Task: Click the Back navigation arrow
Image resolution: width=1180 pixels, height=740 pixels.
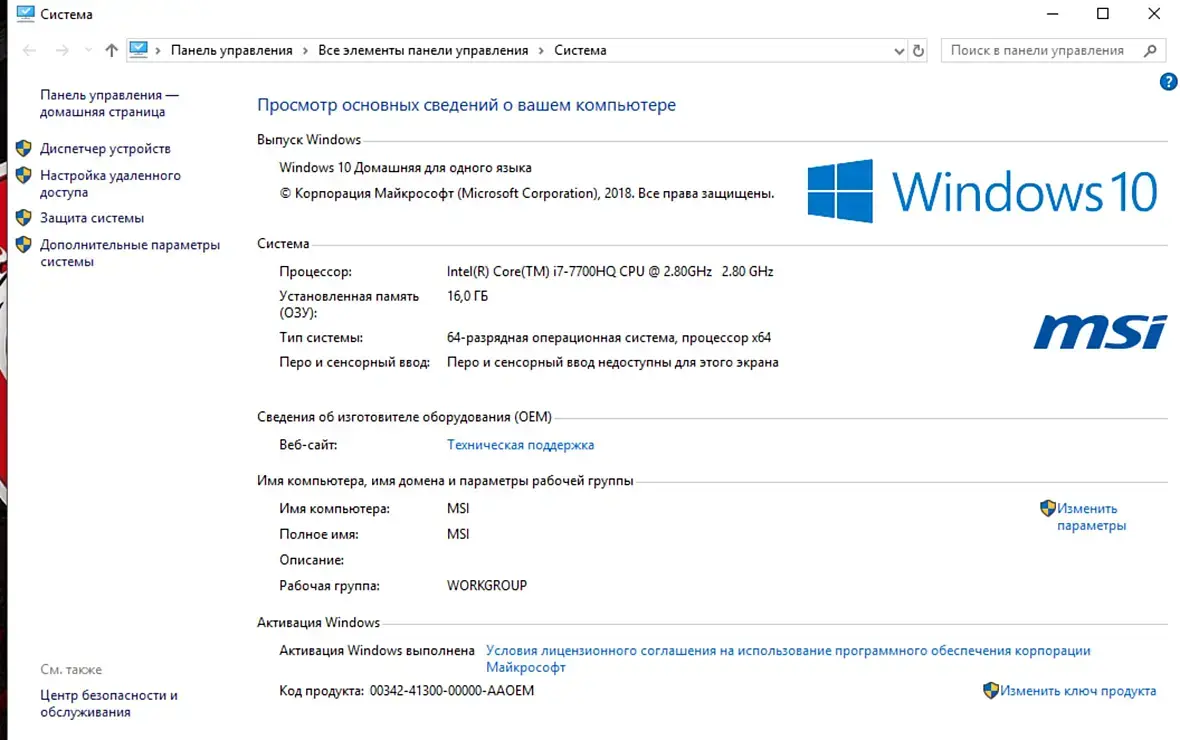Action: pos(29,50)
